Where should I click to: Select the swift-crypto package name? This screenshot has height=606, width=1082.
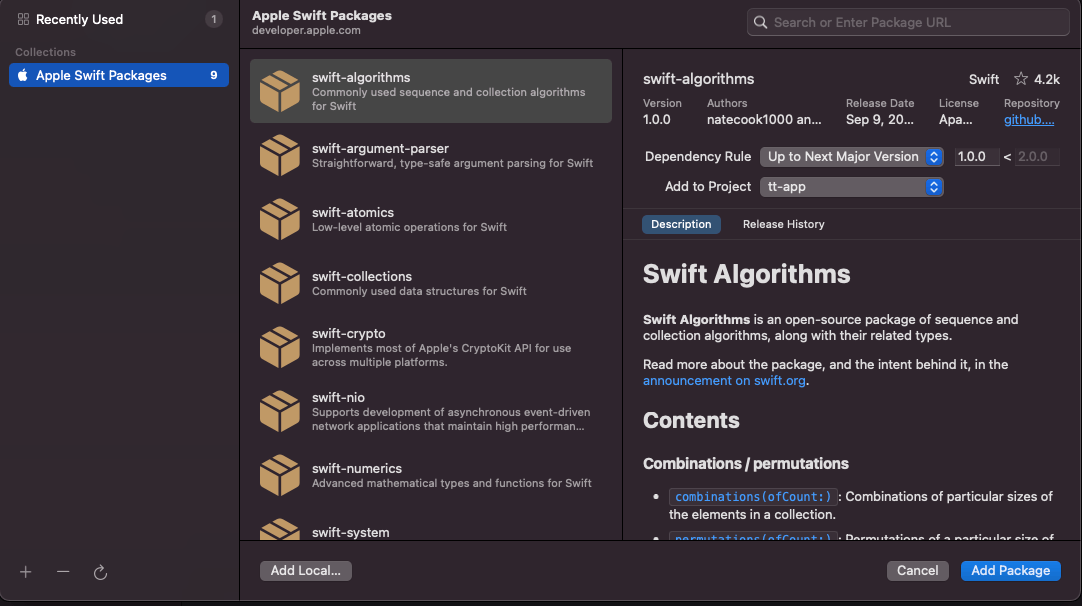pyautogui.click(x=348, y=333)
